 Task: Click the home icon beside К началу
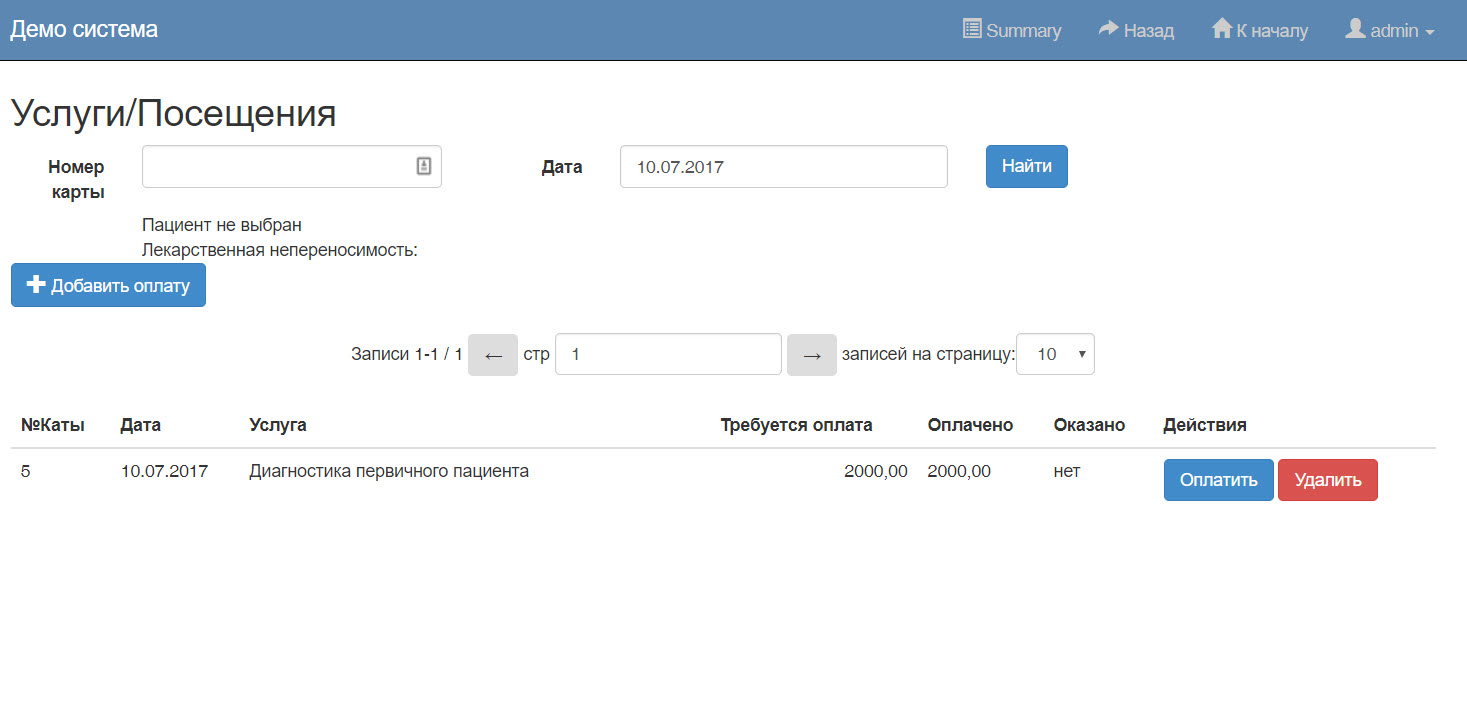(x=1221, y=29)
